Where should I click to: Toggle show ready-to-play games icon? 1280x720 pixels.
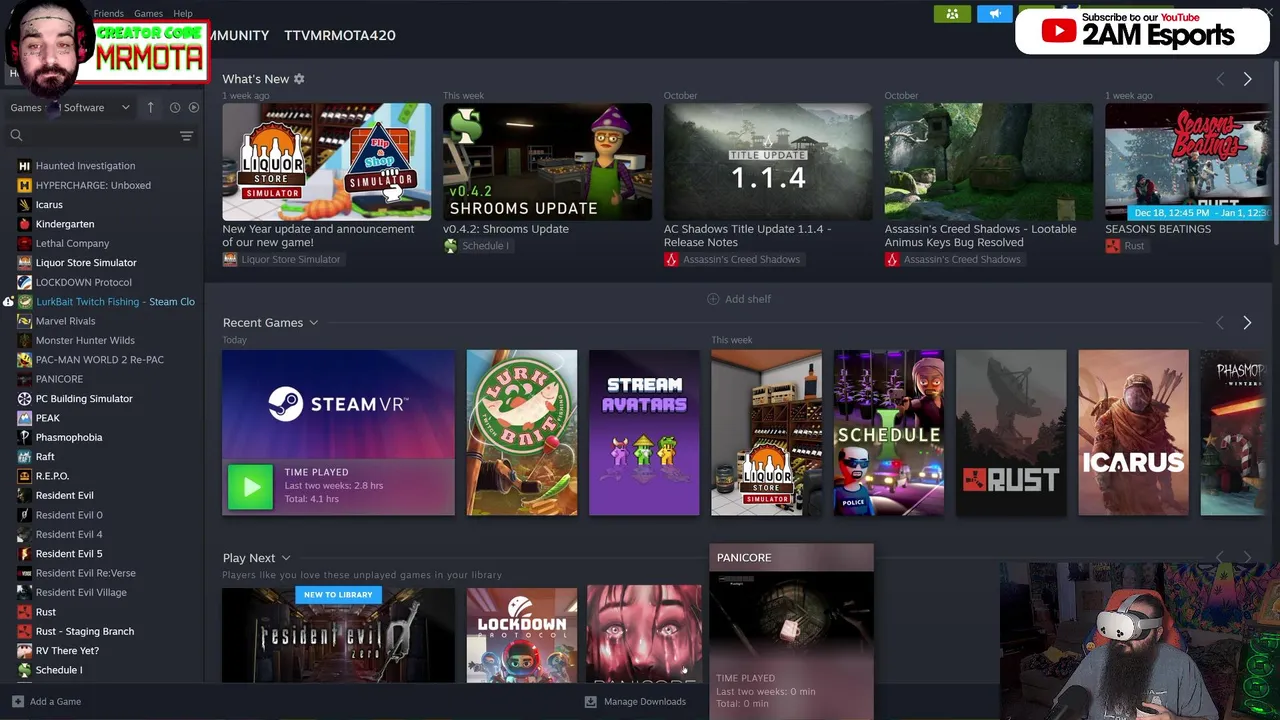click(x=194, y=107)
